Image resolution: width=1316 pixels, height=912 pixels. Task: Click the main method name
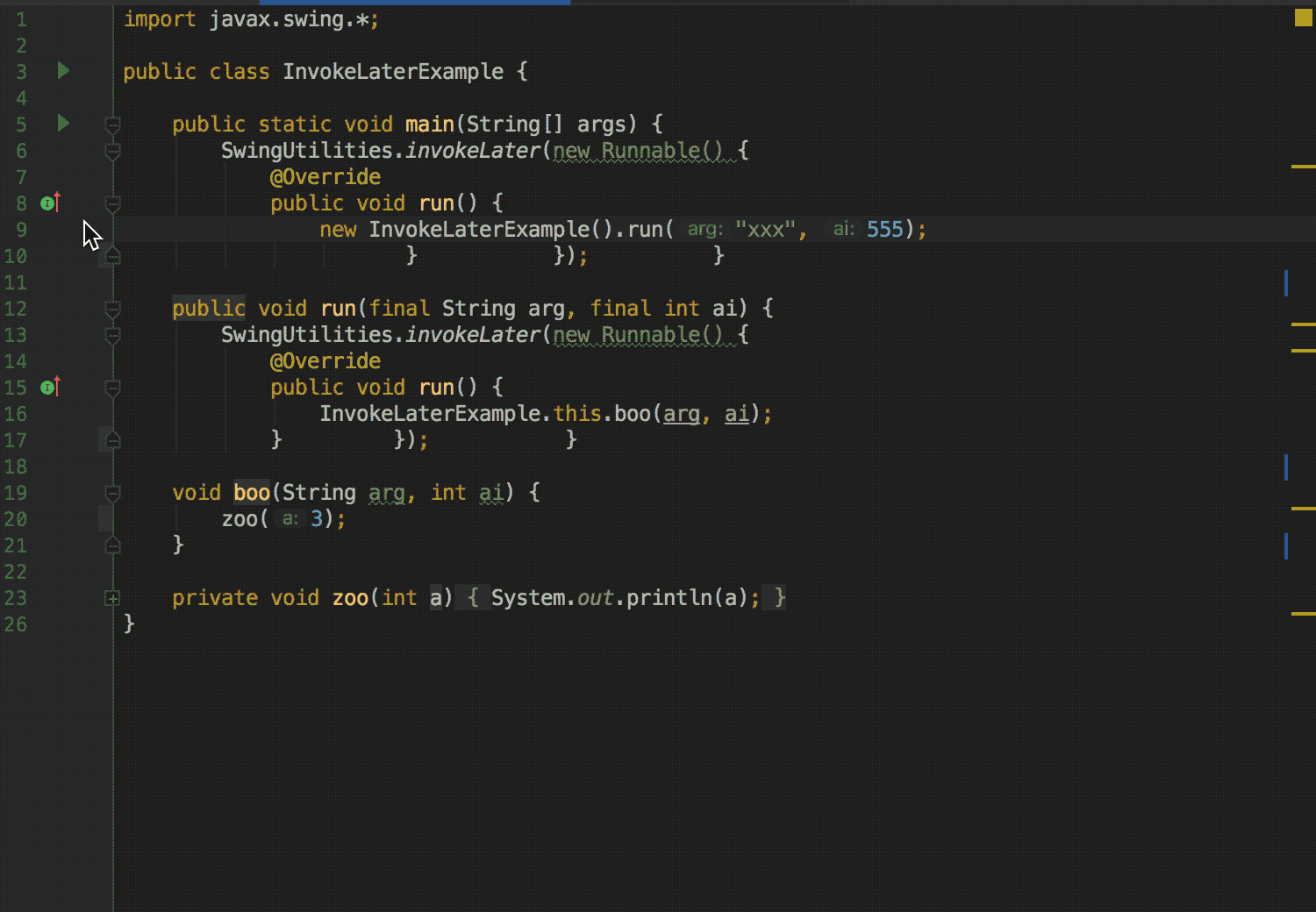[430, 125]
